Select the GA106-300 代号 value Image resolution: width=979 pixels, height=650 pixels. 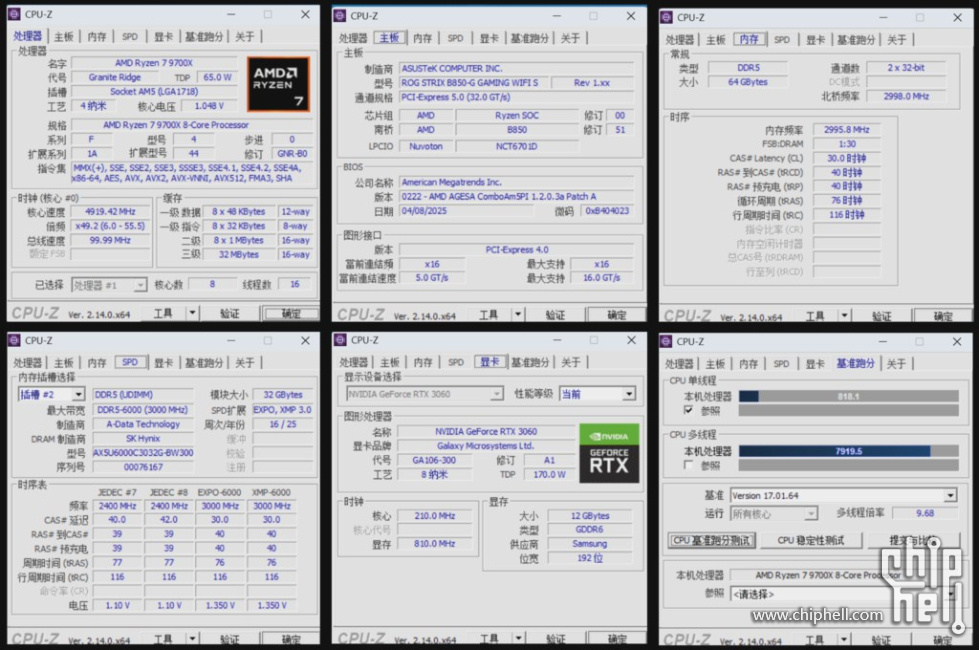click(x=434, y=460)
